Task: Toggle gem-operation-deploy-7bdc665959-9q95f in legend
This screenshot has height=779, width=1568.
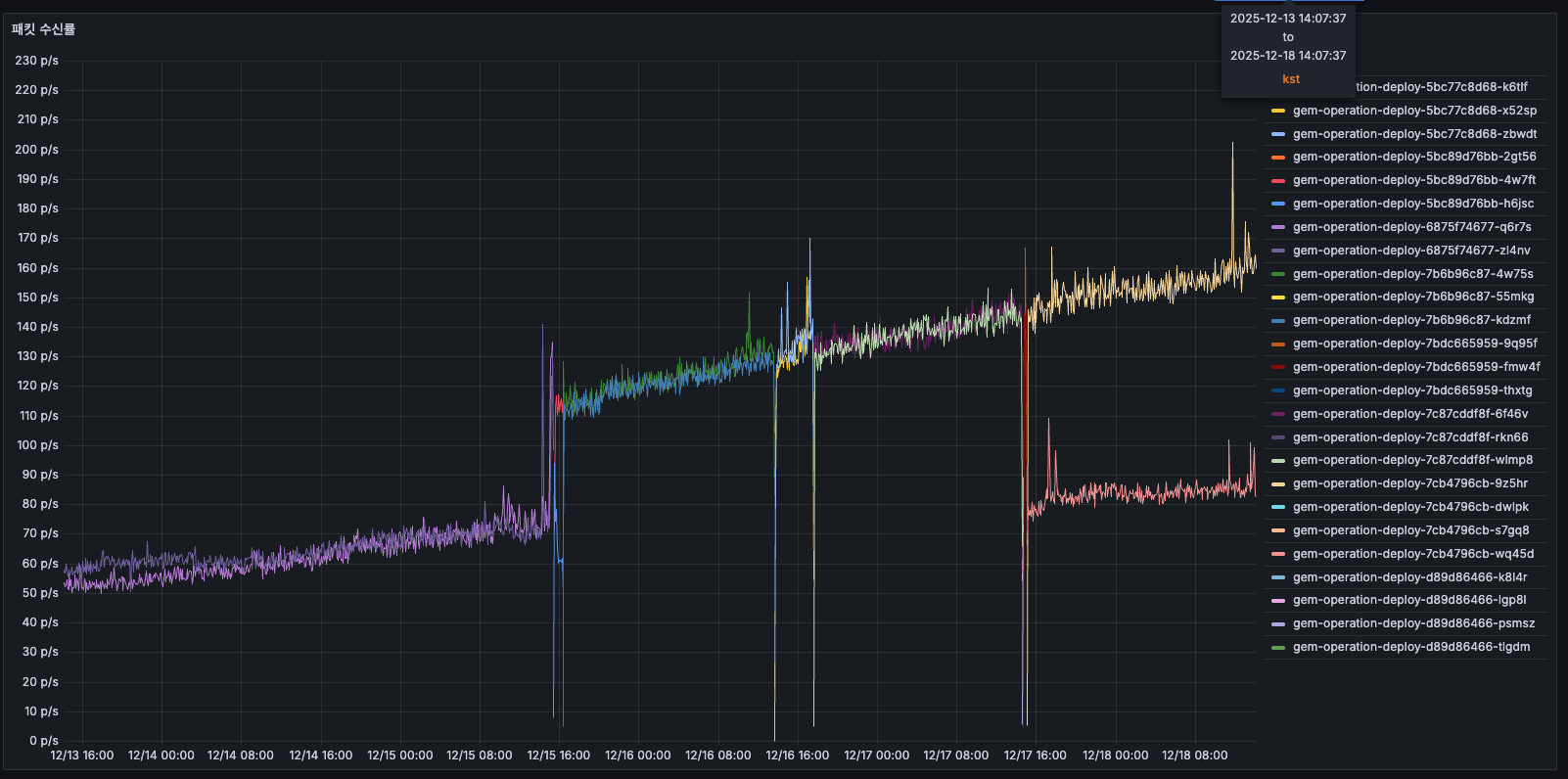Action: tap(1414, 344)
